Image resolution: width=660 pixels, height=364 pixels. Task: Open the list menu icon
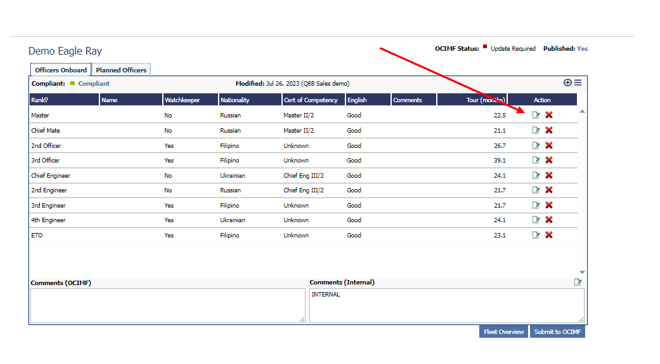[x=578, y=82]
